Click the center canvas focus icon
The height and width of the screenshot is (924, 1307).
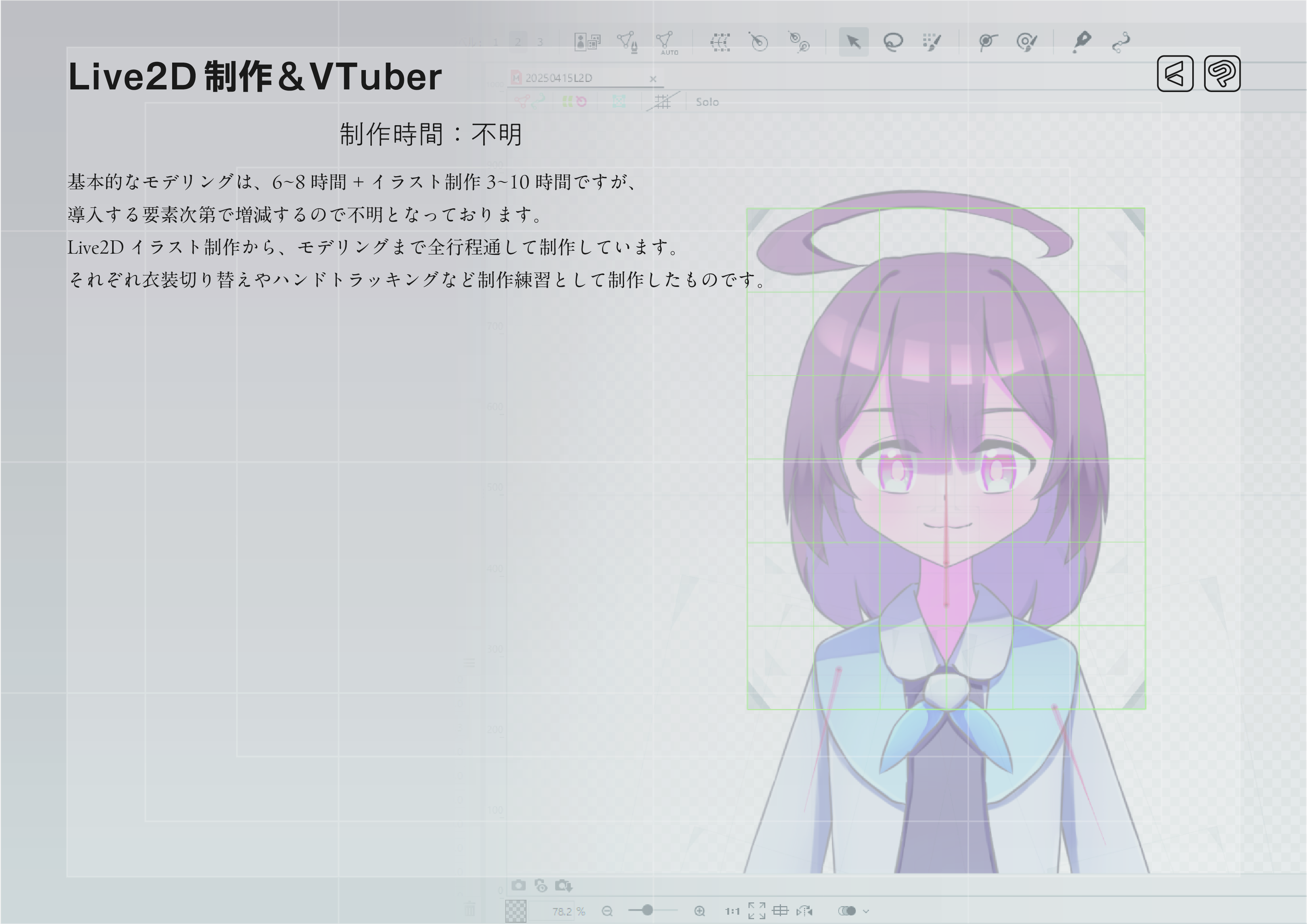(x=780, y=911)
